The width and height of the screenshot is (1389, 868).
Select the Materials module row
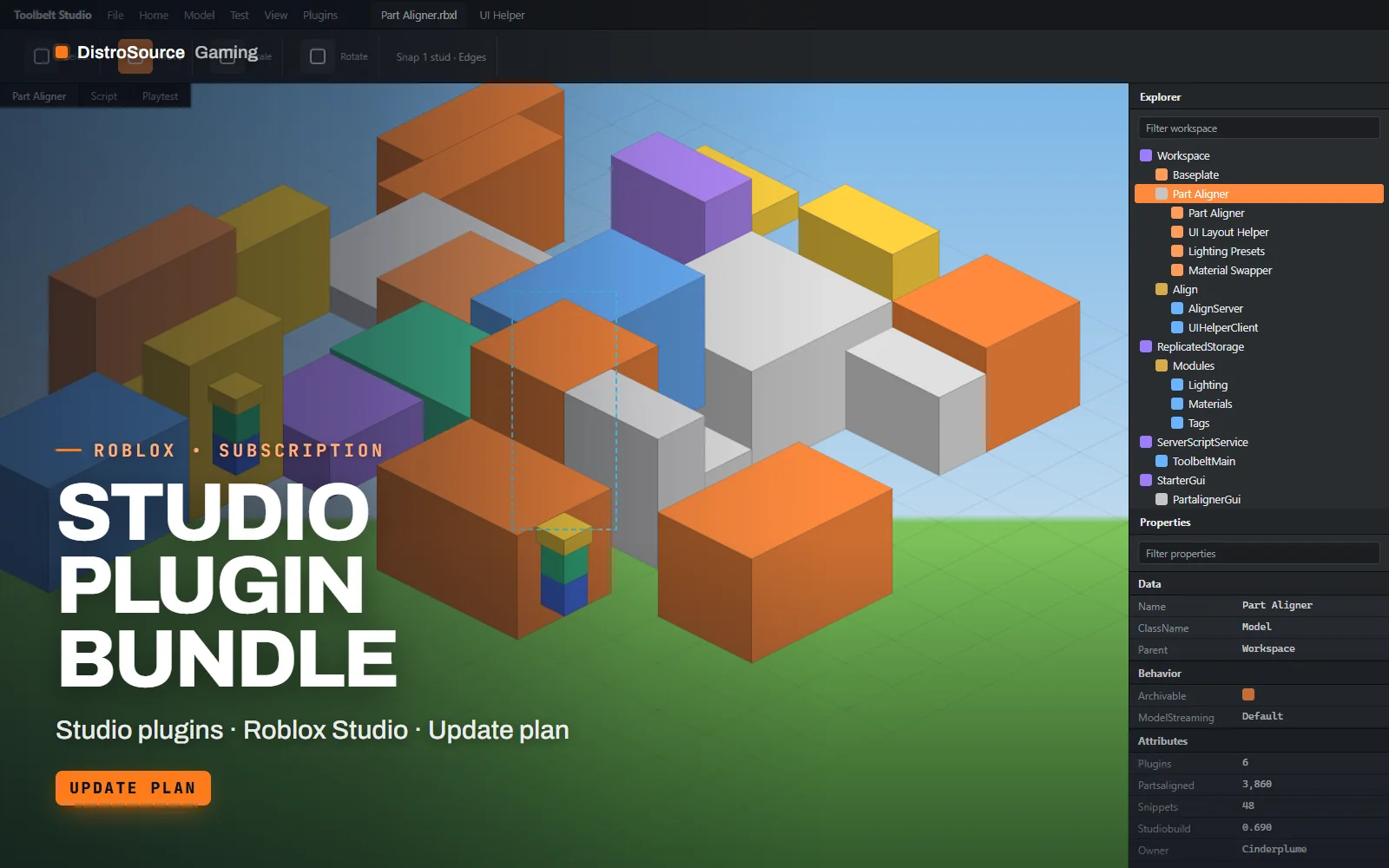tap(1259, 404)
